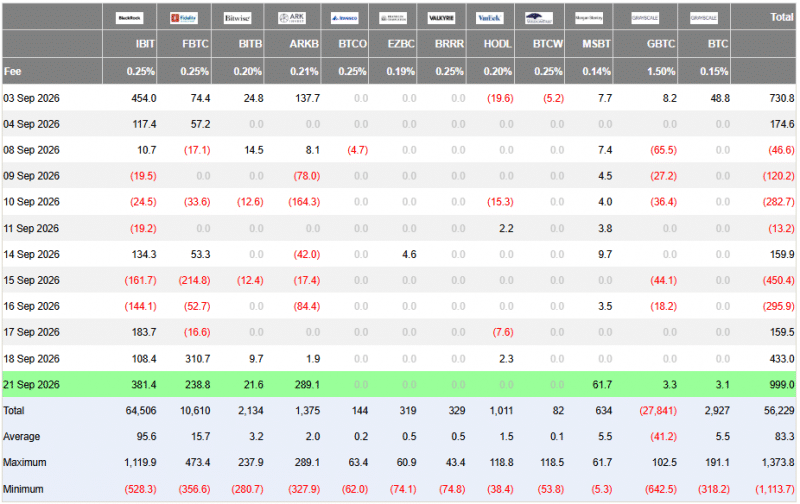Click the 03 Sep 2026 date cell
This screenshot has width=800, height=504.
coord(31,98)
